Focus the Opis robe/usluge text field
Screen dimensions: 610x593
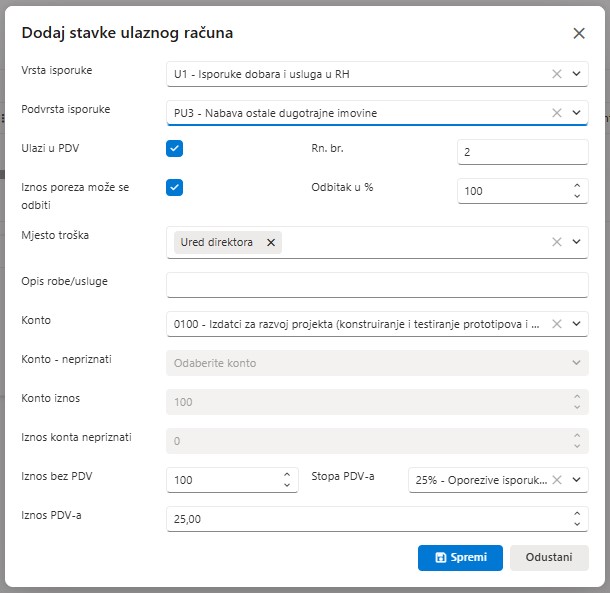click(377, 285)
